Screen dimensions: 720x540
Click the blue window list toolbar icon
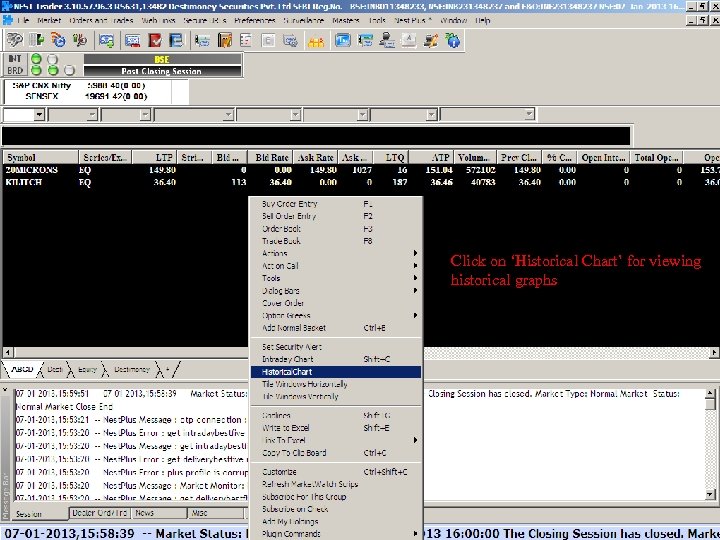click(x=176, y=40)
